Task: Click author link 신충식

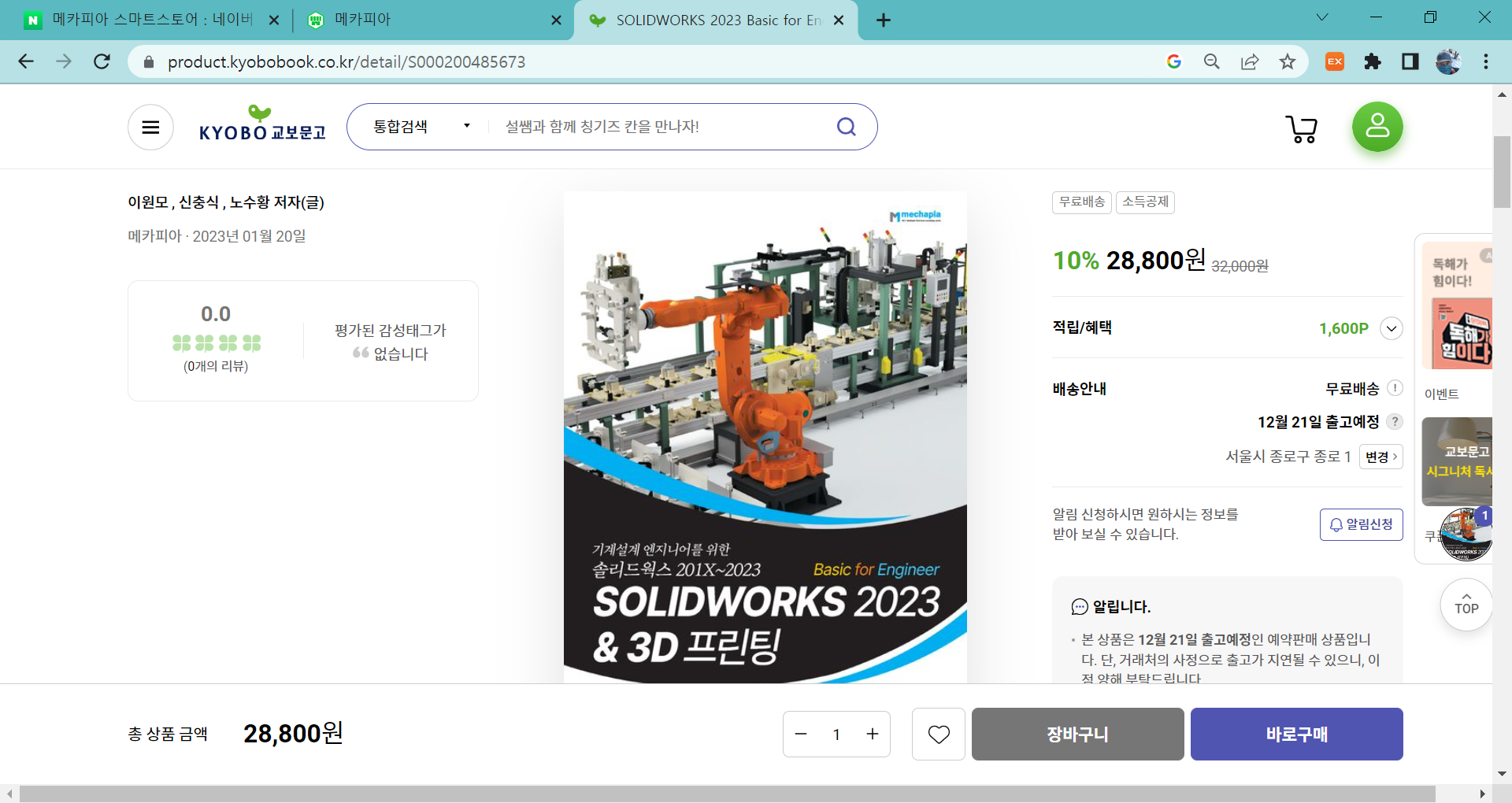Action: point(198,202)
